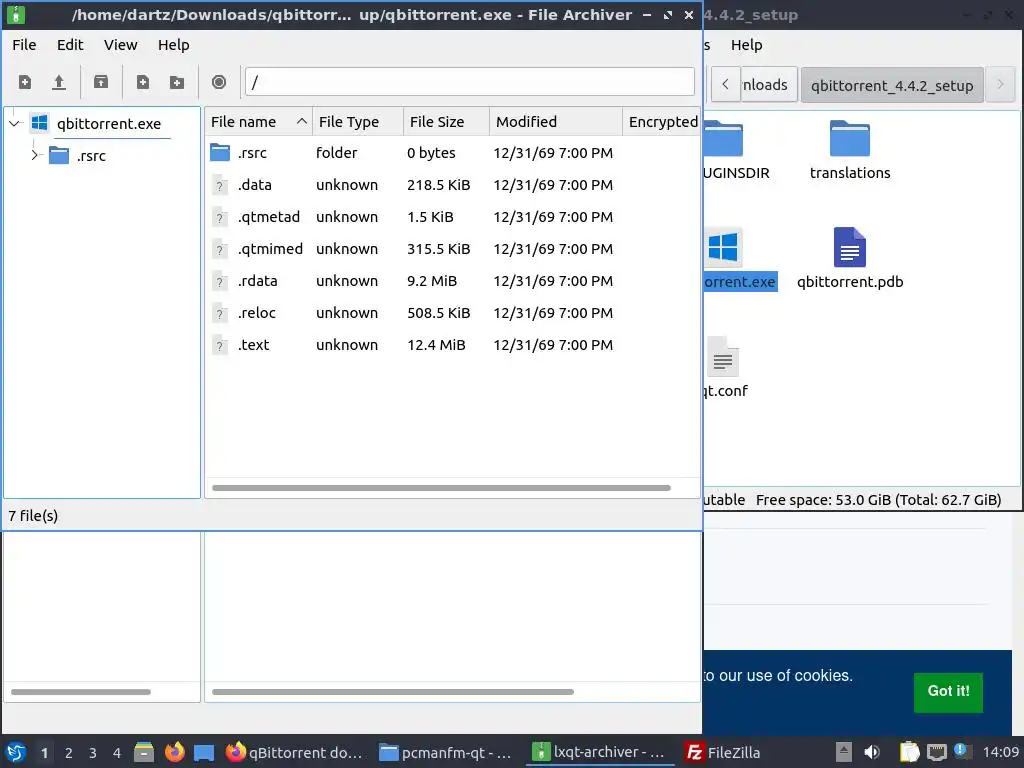
Task: Click the lower window's left pane scrollbar
Action: pos(81,692)
